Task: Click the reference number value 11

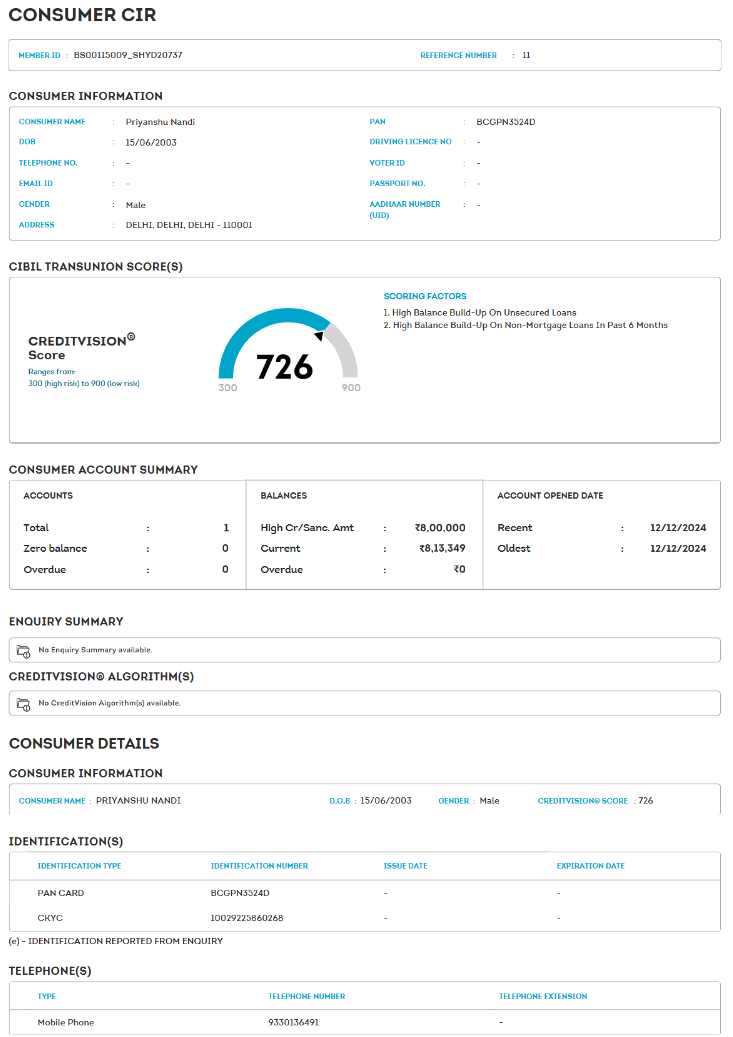Action: point(526,55)
